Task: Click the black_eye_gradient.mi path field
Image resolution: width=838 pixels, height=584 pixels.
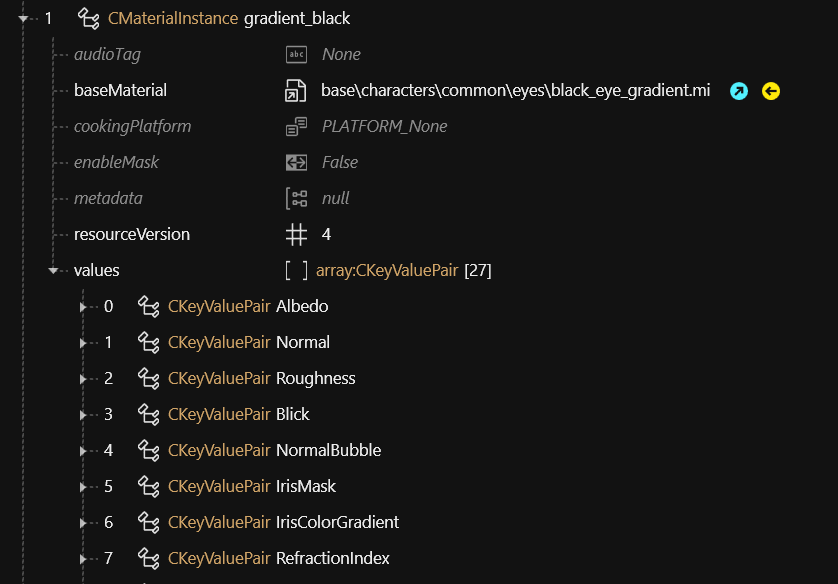Action: coord(515,91)
